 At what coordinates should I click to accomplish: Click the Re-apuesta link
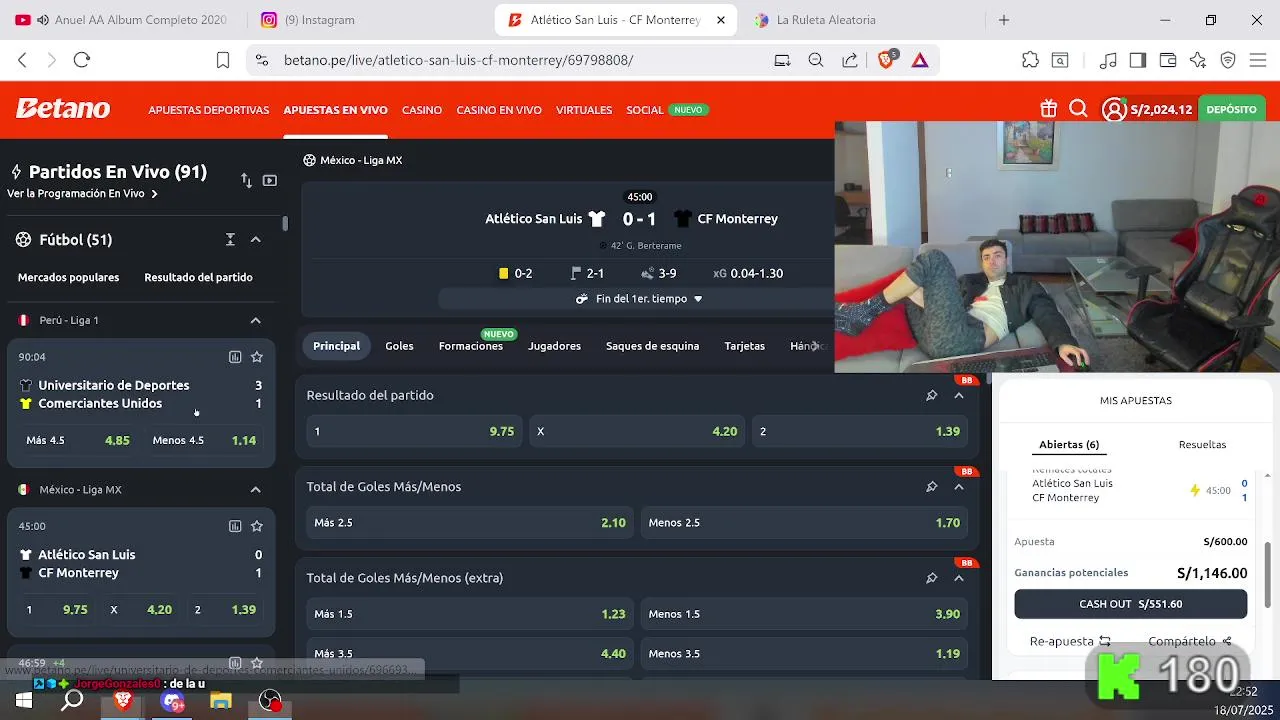coord(1070,641)
